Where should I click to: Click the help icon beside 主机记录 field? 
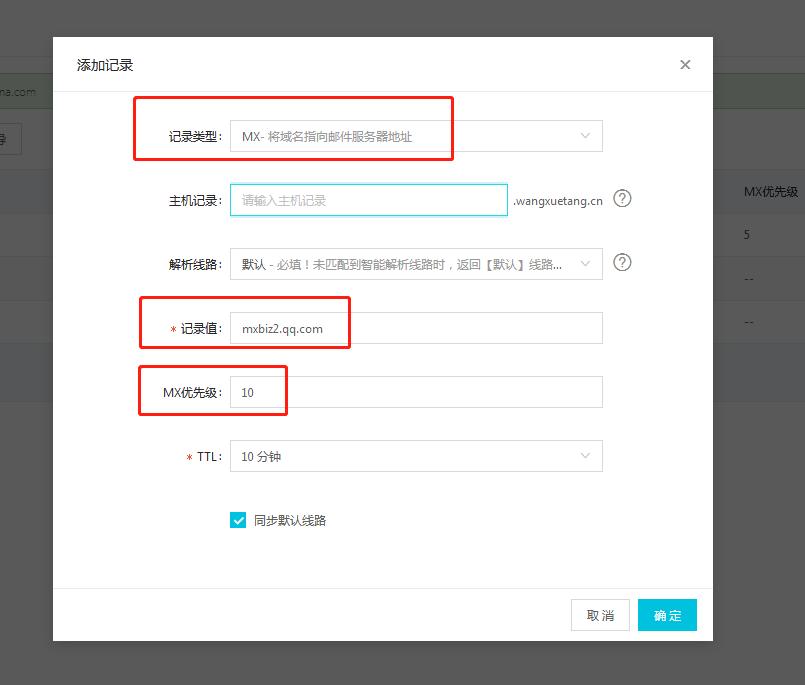coord(622,199)
